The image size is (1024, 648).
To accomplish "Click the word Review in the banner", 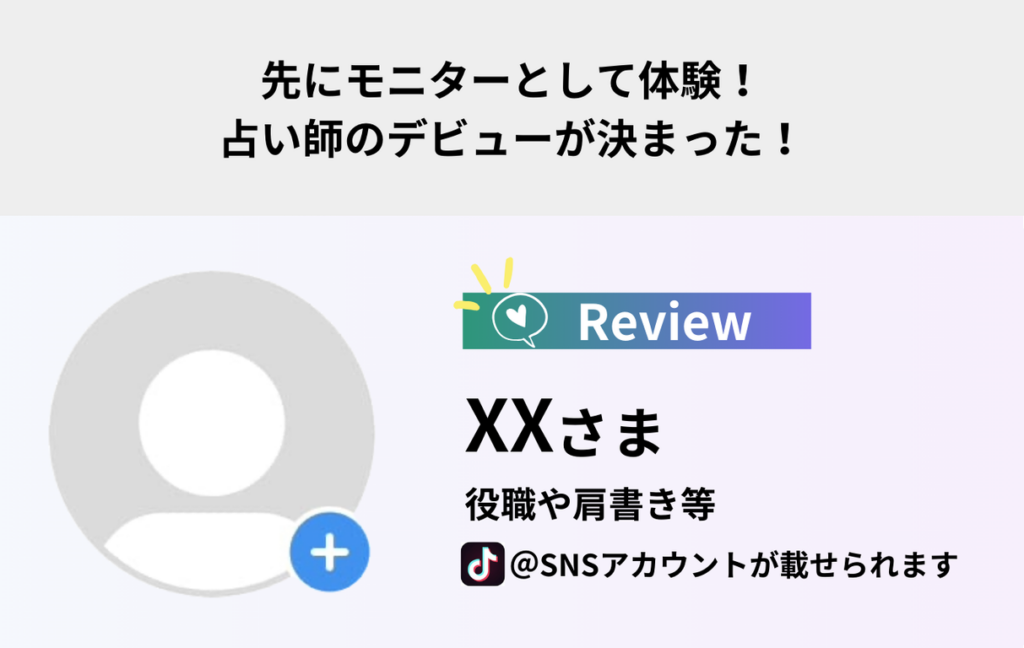I will point(665,322).
